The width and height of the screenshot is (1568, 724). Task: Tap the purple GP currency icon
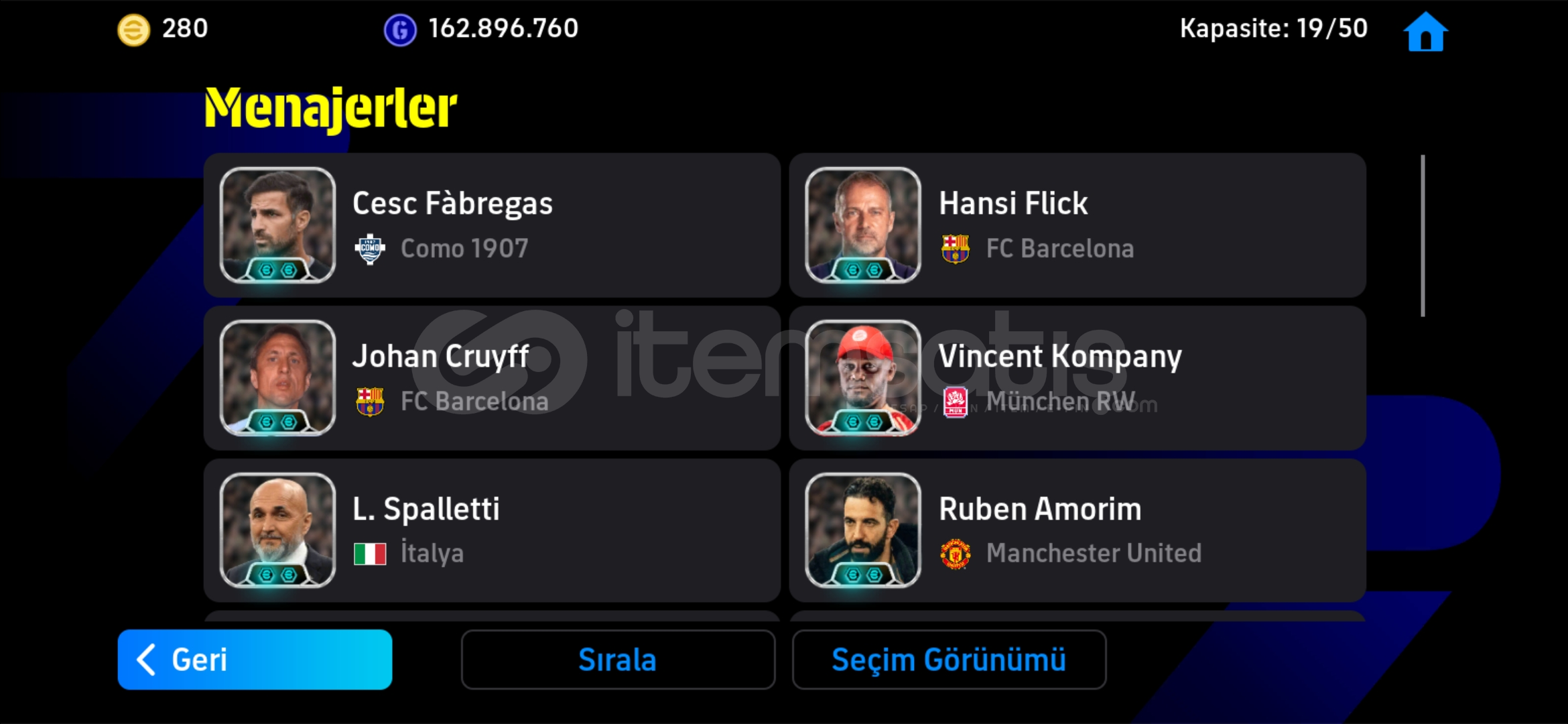400,30
